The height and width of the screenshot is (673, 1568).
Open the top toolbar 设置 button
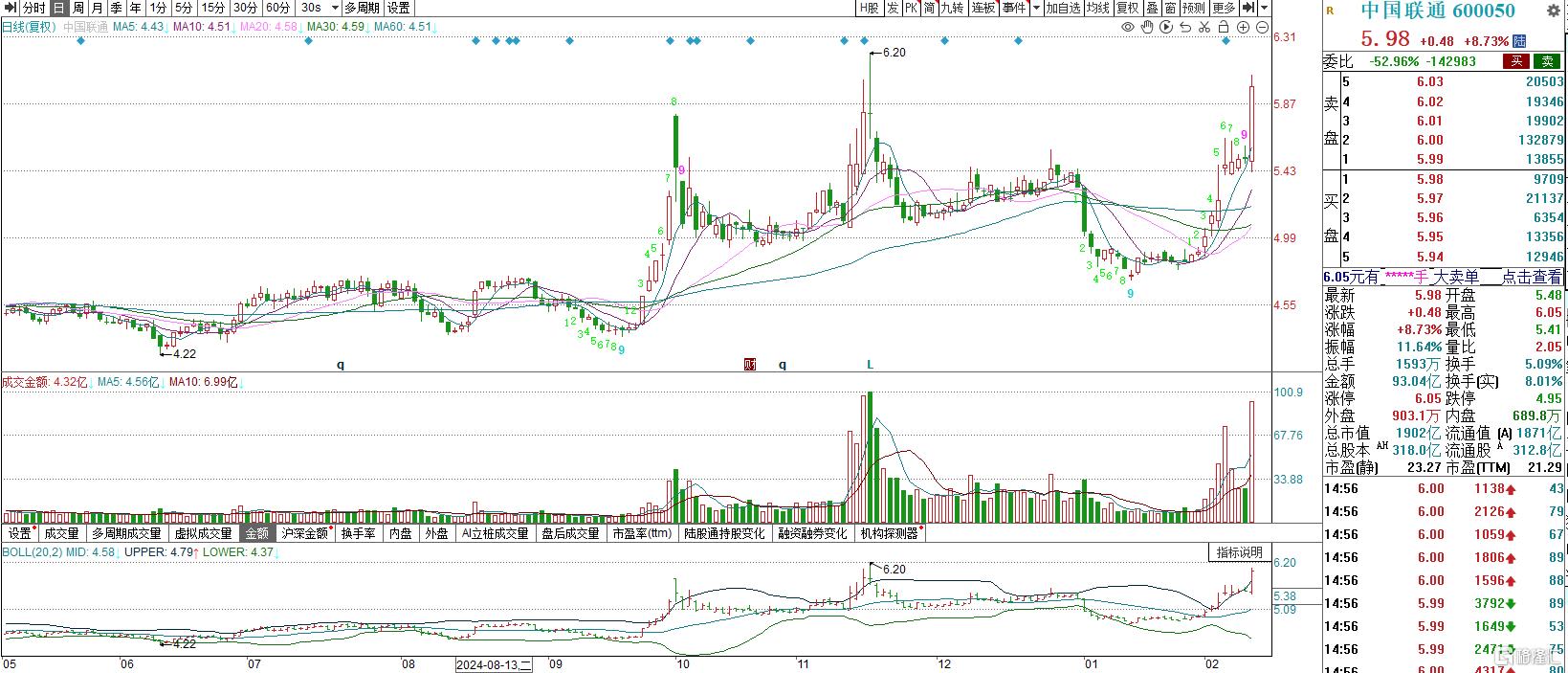click(398, 8)
